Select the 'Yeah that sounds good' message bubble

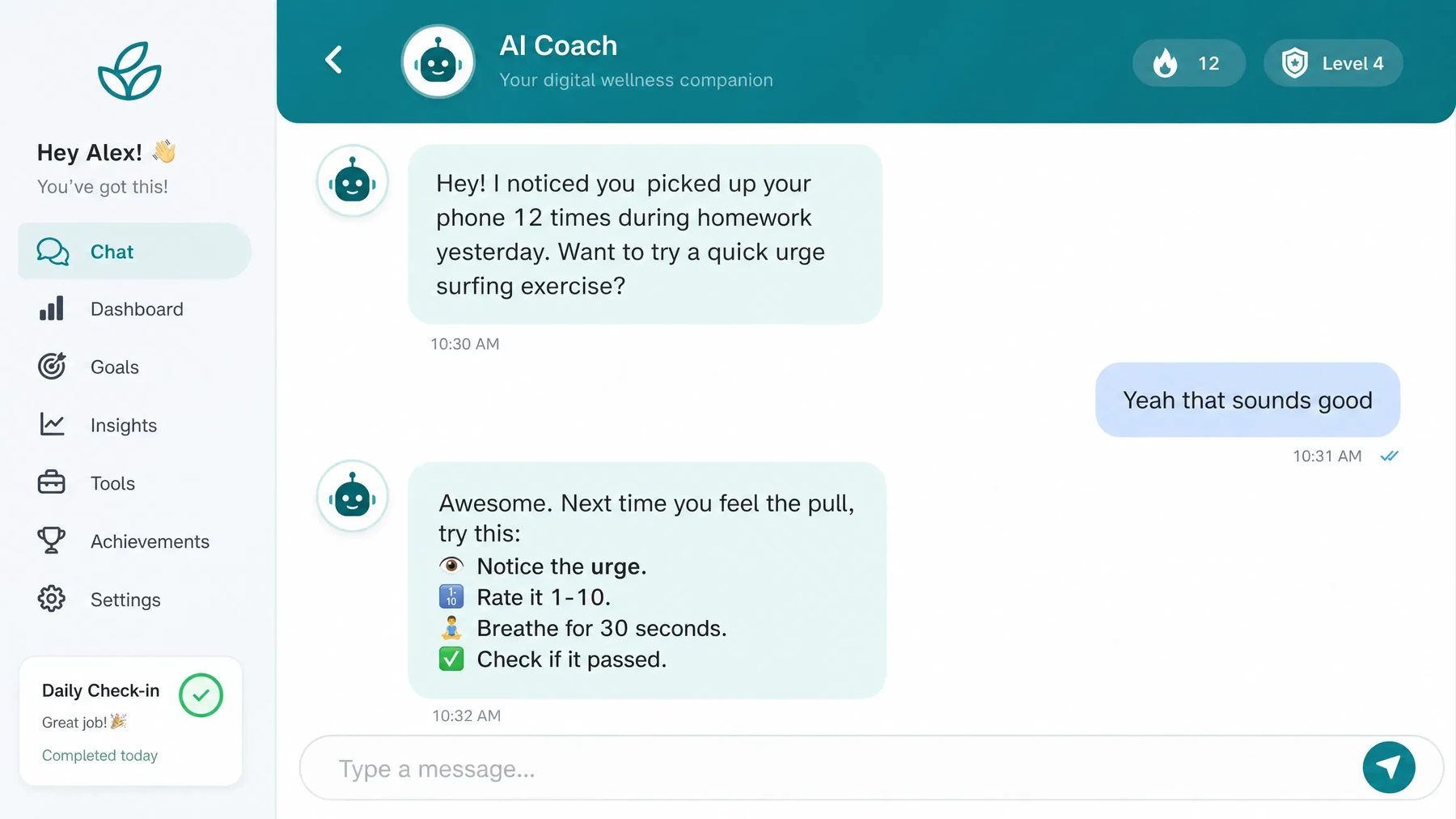[x=1247, y=400]
